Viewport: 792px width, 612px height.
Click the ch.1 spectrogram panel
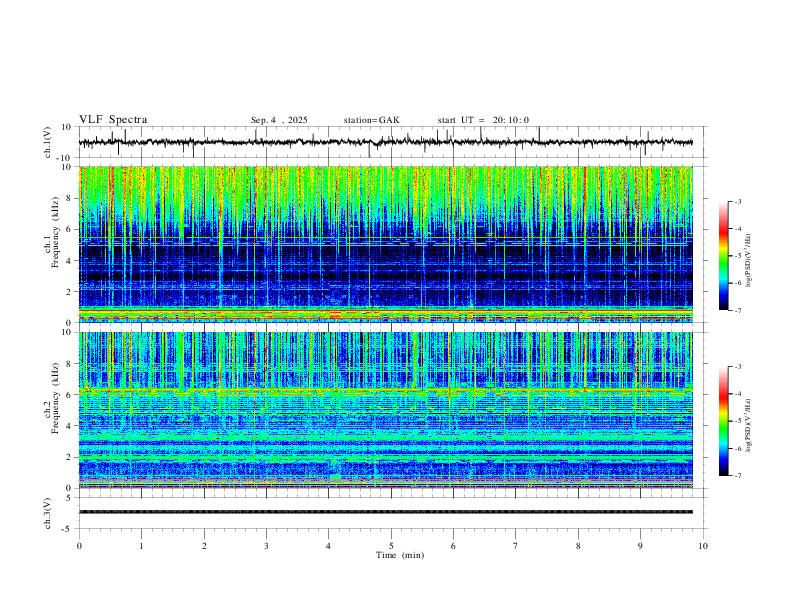point(386,244)
